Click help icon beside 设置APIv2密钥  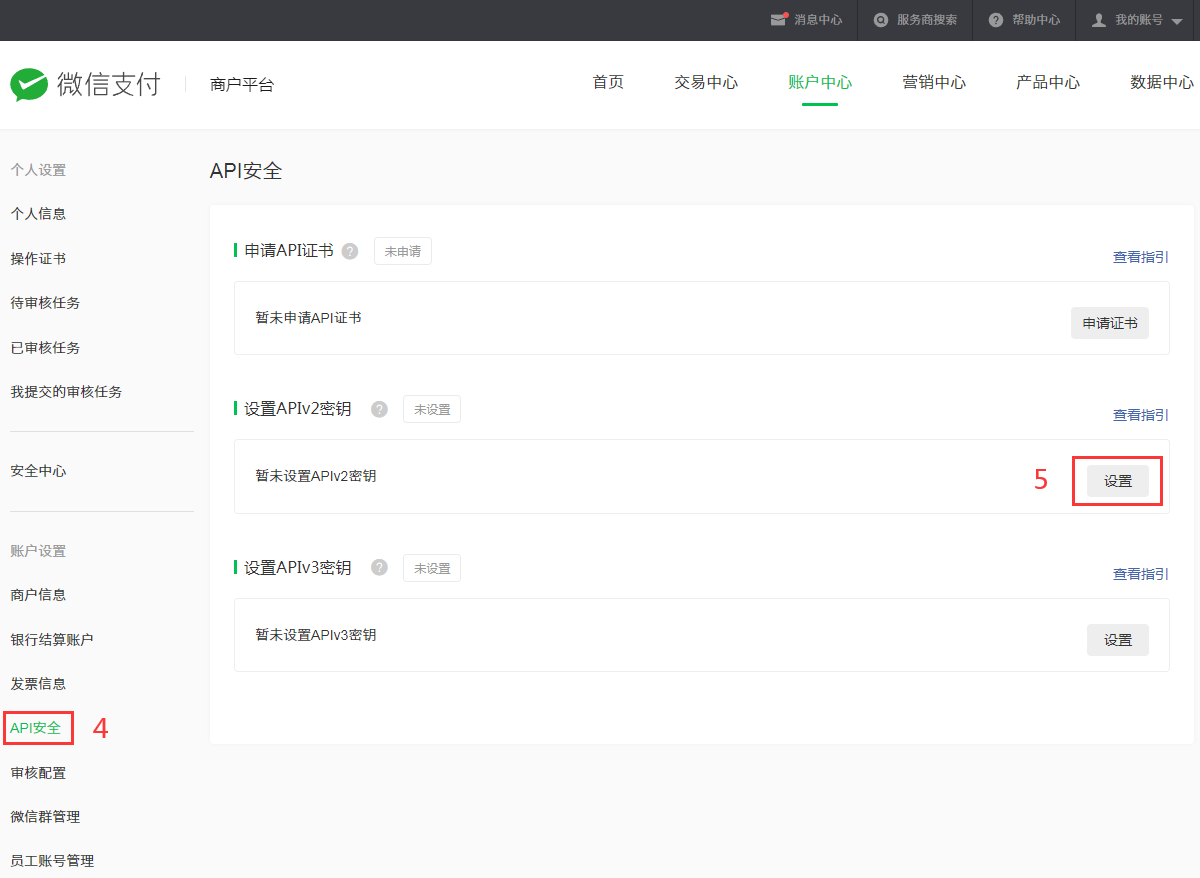379,409
